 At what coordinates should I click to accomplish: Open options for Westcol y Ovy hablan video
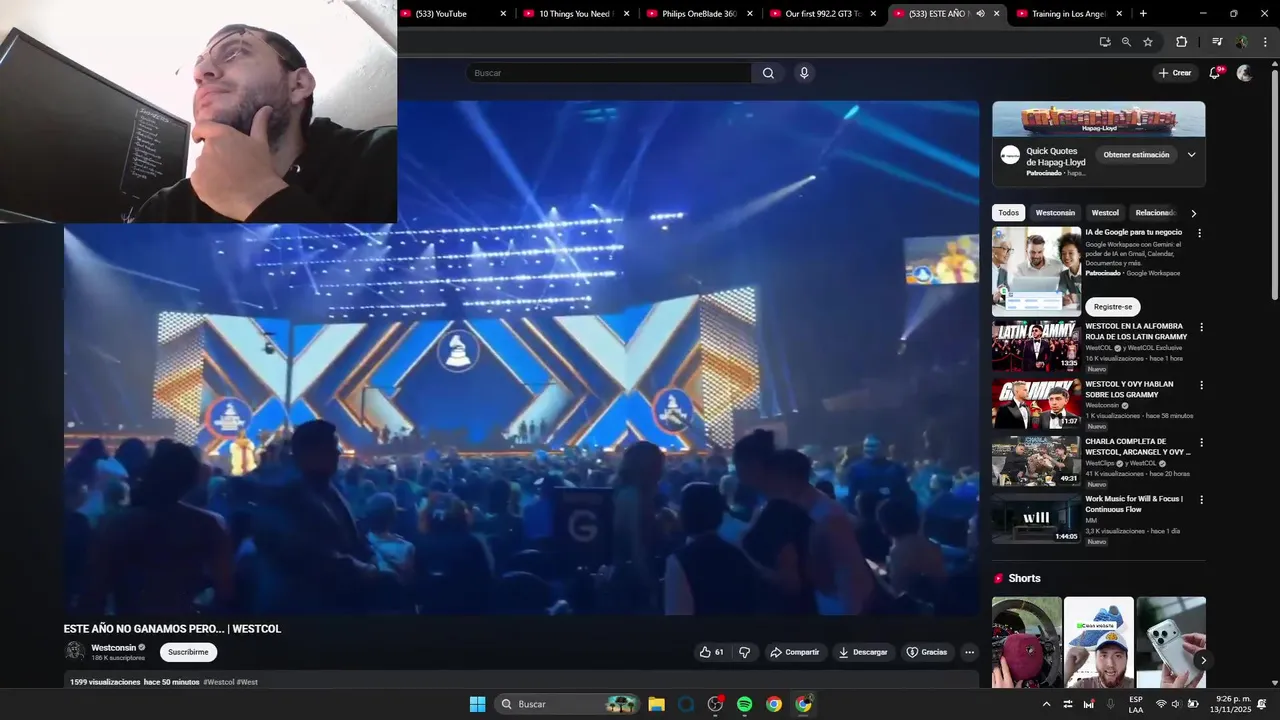[1201, 385]
